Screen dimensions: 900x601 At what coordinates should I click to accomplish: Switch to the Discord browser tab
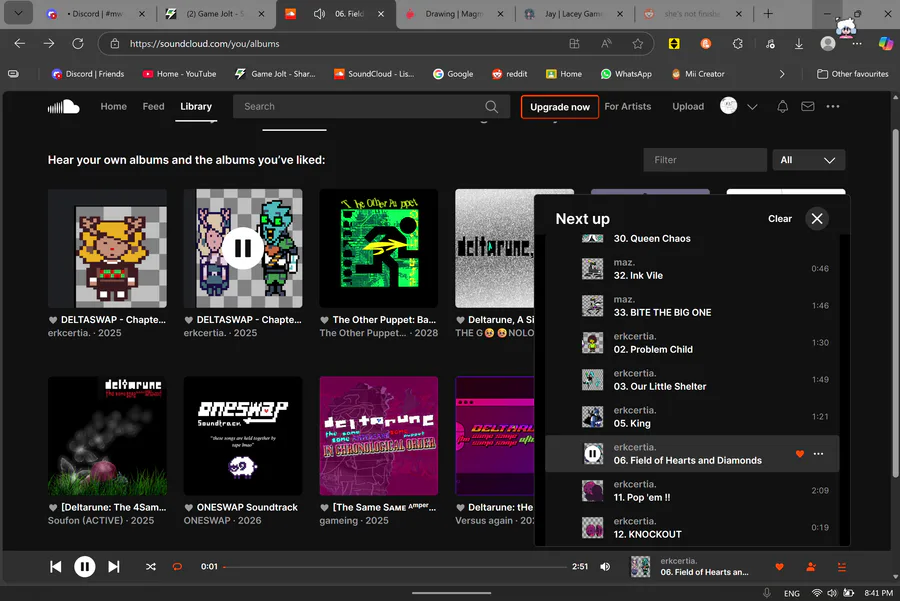coord(93,14)
